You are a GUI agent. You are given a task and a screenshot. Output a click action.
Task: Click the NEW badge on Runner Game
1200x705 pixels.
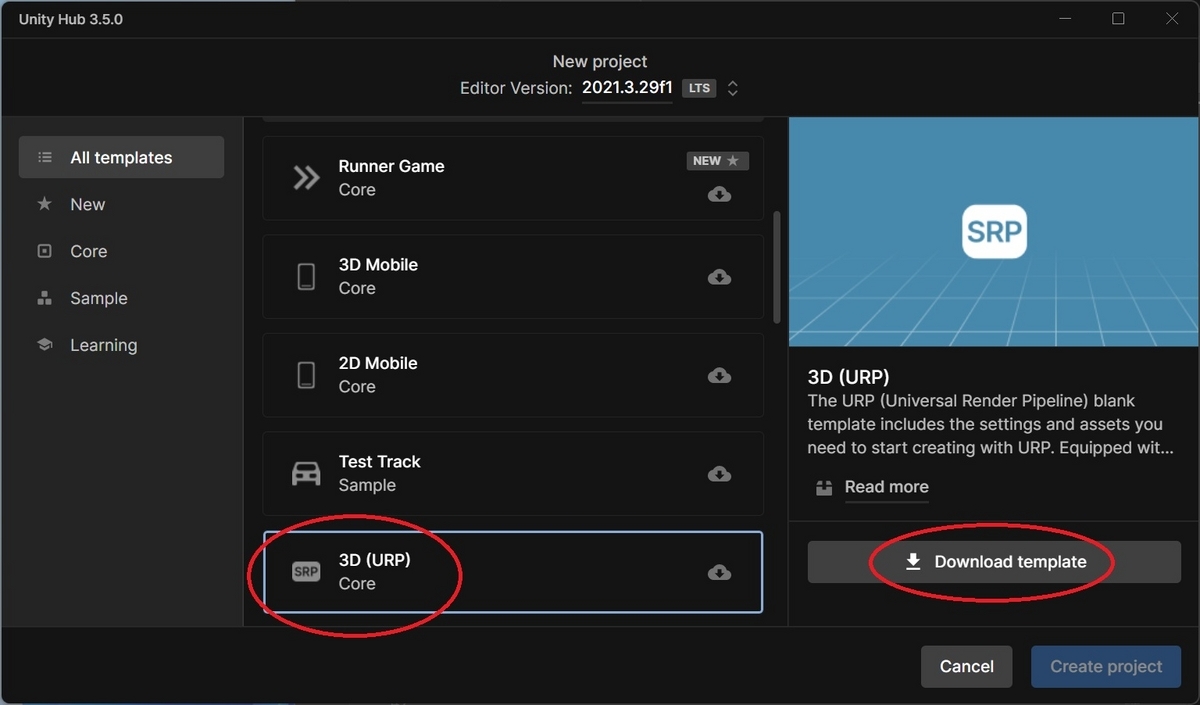click(x=718, y=160)
